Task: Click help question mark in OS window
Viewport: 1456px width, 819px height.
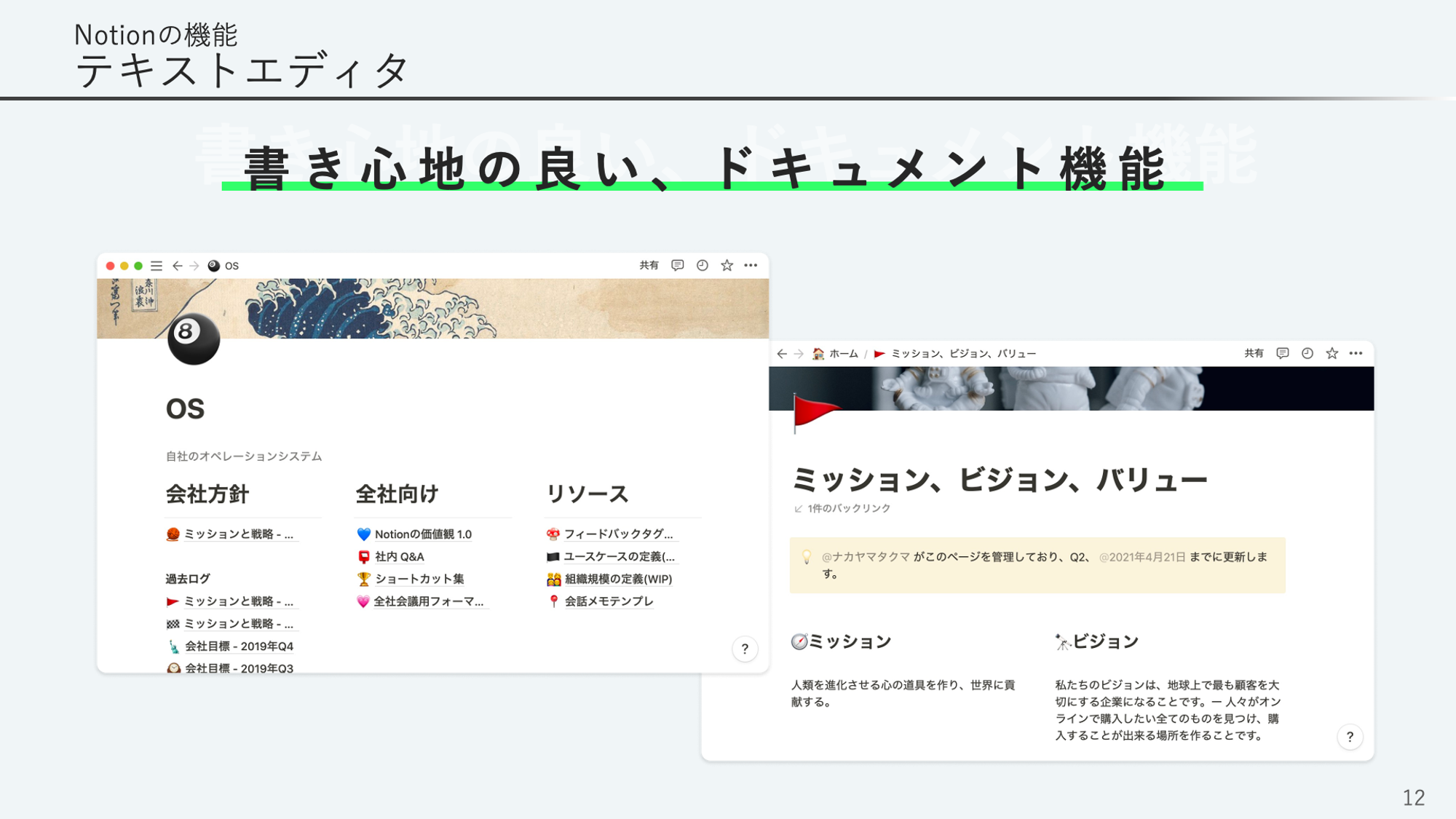Action: click(x=745, y=649)
